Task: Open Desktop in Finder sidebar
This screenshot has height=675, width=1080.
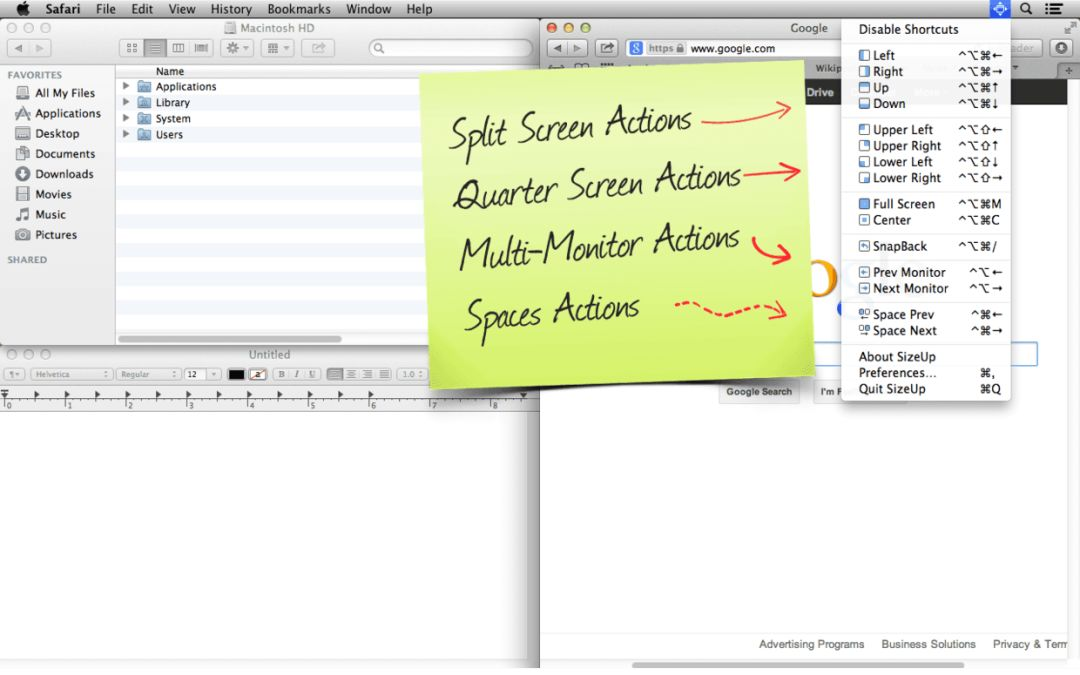Action: click(48, 133)
